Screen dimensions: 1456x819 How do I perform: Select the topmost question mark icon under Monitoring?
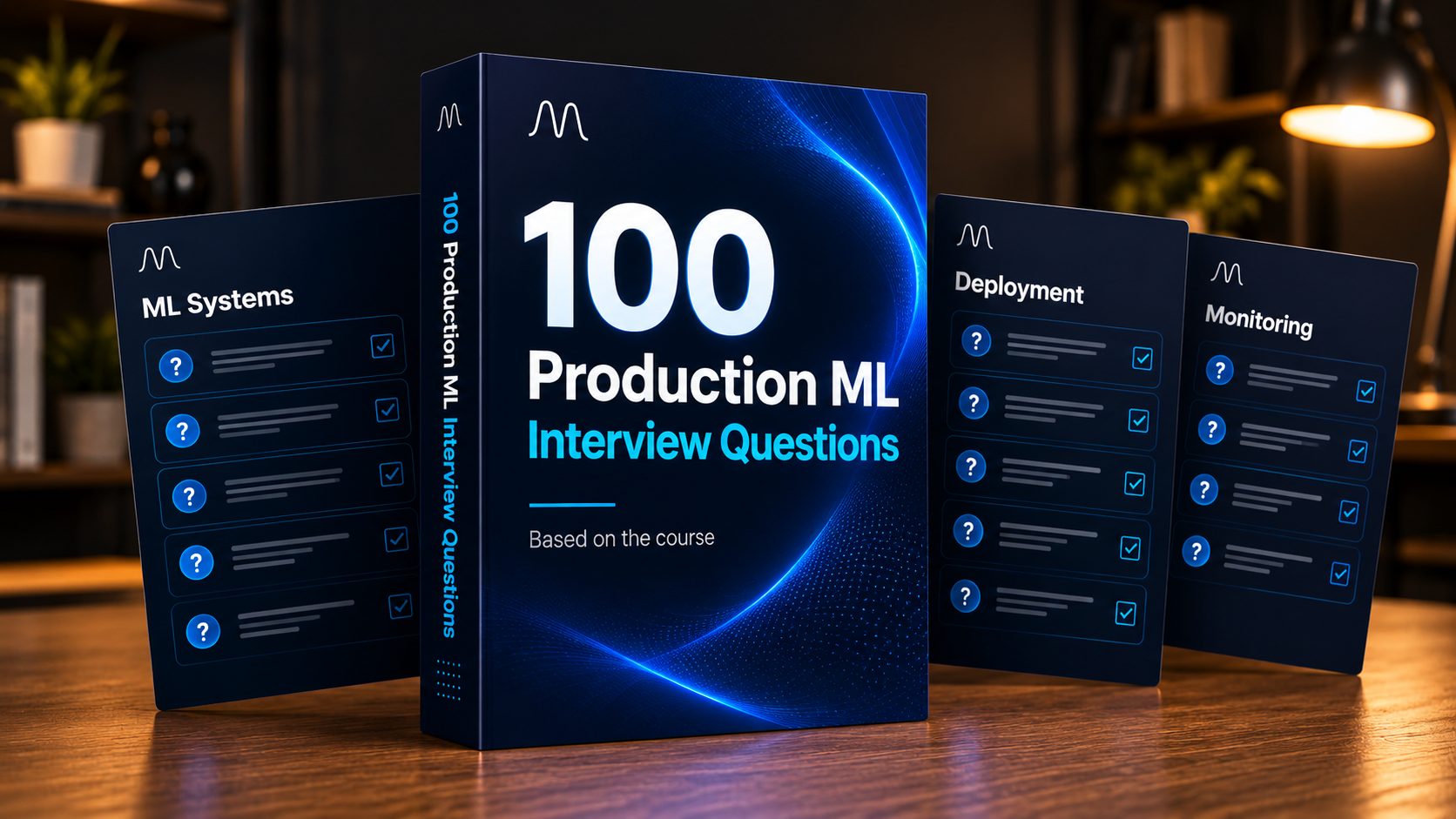coord(1220,370)
